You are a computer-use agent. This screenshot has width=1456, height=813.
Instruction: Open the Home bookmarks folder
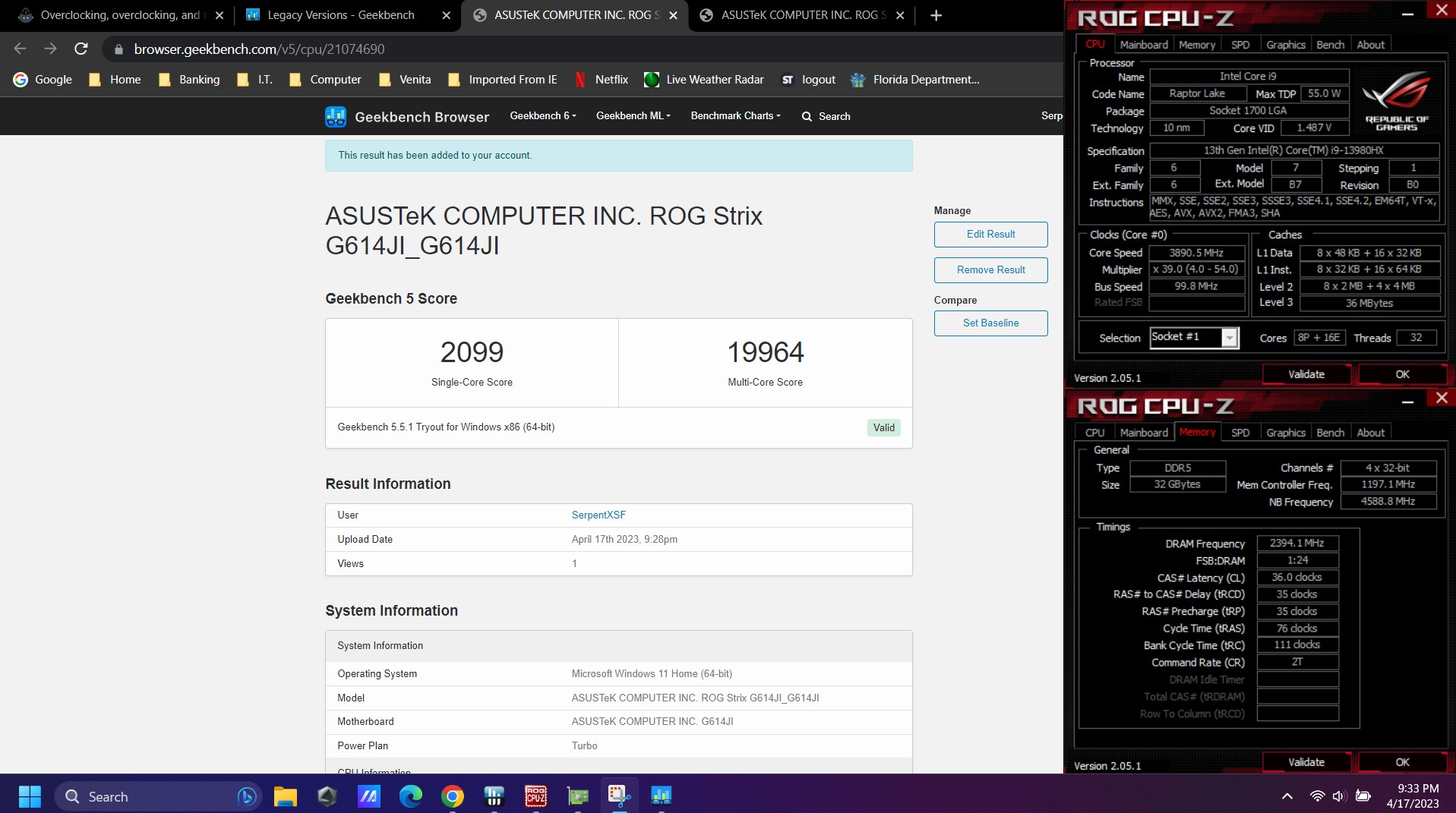pos(115,80)
